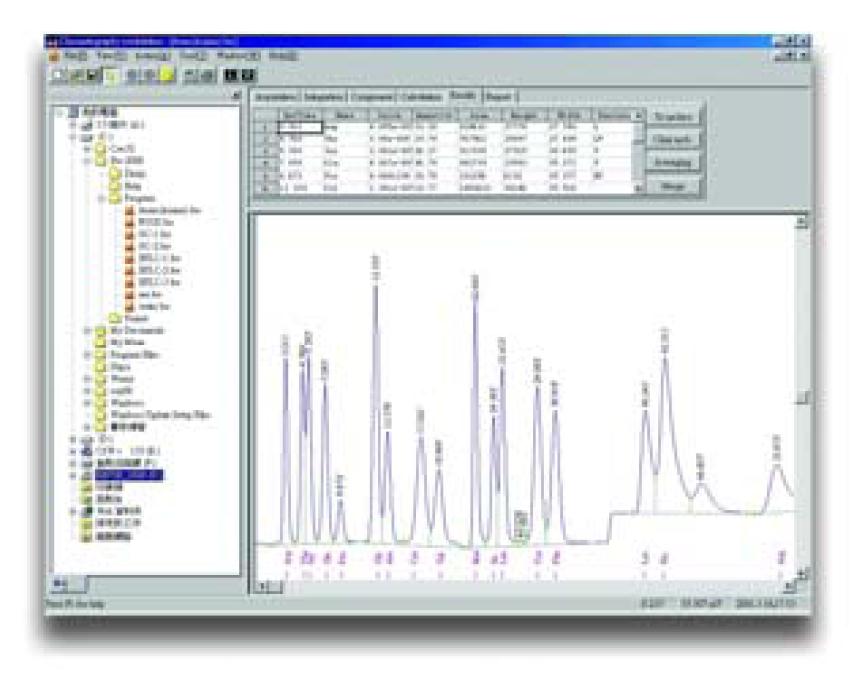Switch to the Component tab
This screenshot has height=683, width=858.
[x=372, y=97]
